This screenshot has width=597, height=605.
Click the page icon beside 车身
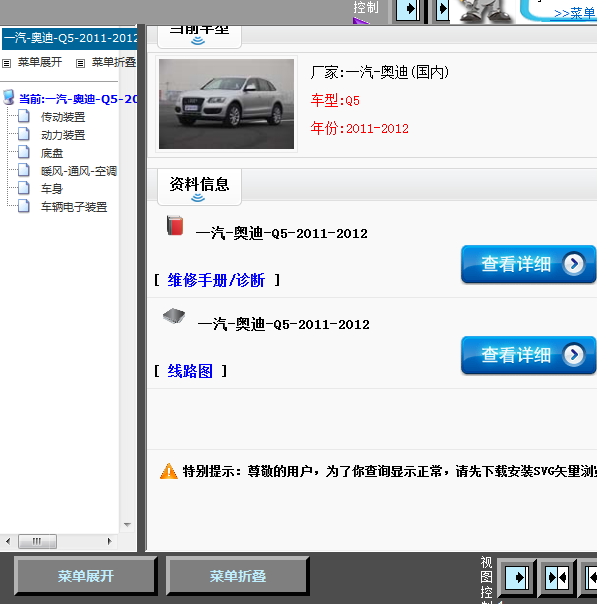coord(24,188)
